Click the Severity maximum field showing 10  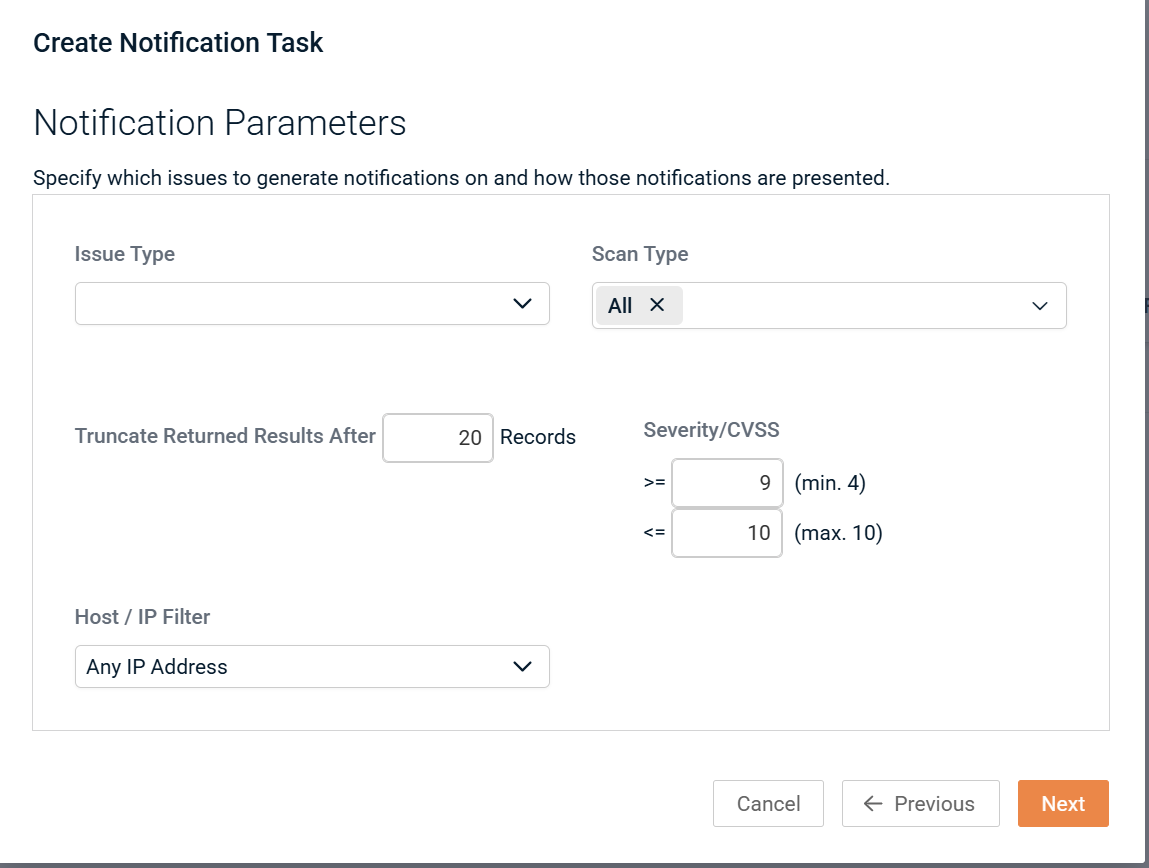coord(727,533)
